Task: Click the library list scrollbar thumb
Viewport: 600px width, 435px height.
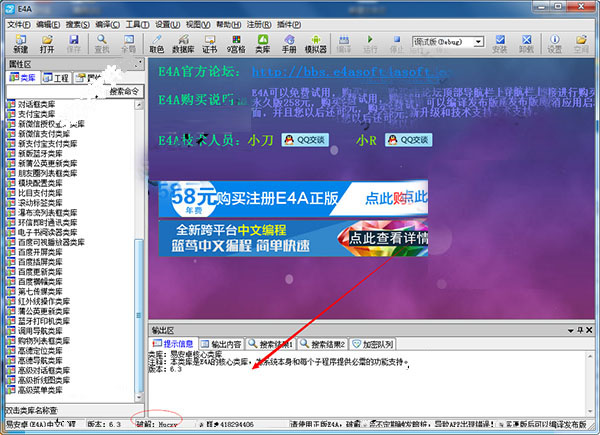Action: click(x=139, y=316)
